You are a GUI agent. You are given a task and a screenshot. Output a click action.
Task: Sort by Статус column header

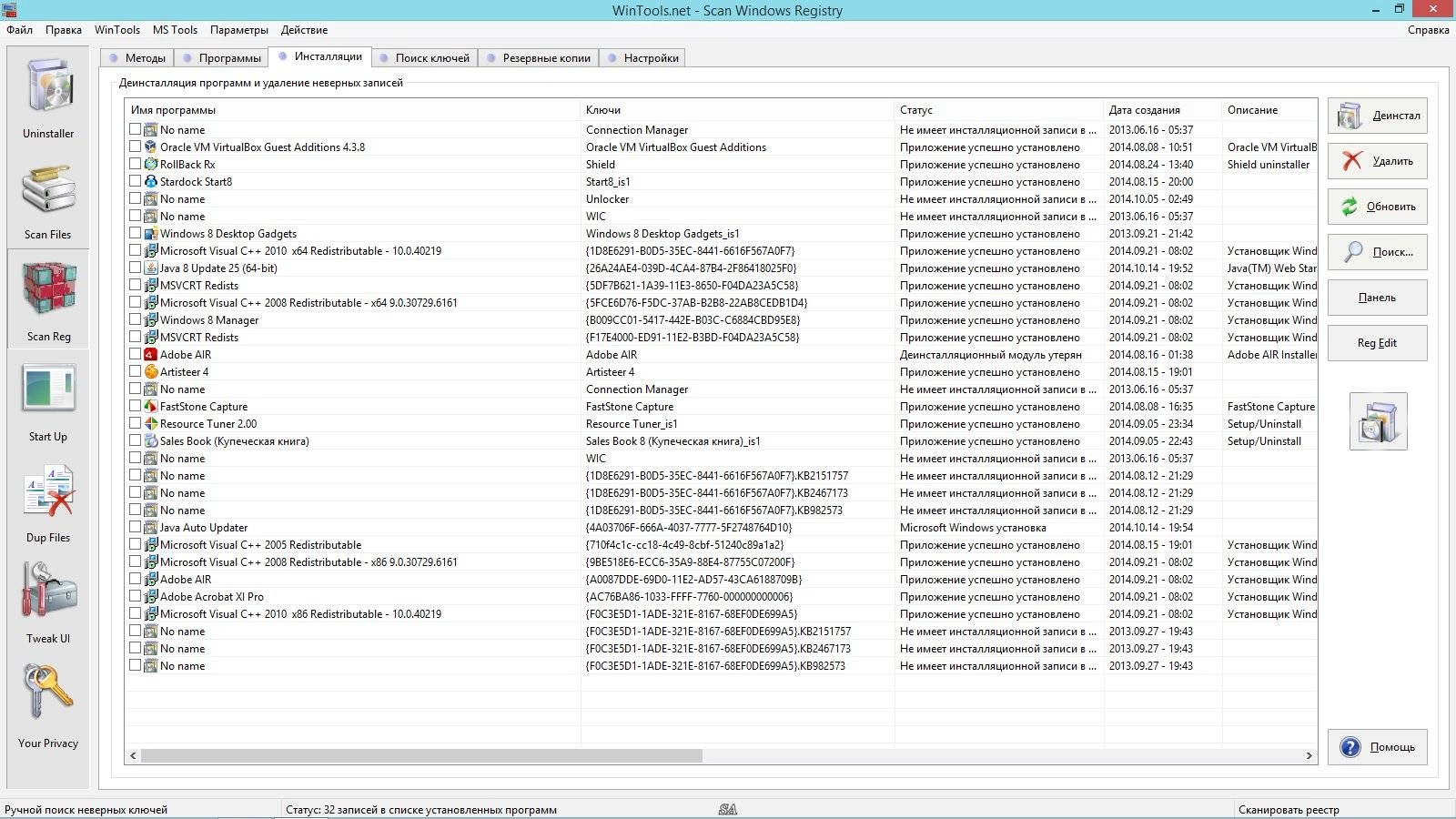998,110
